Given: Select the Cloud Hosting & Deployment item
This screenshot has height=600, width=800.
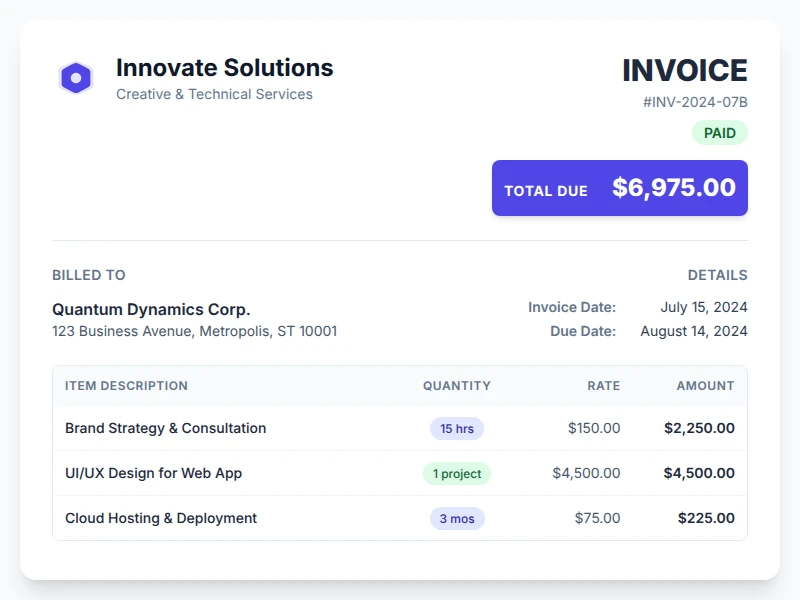Looking at the screenshot, I should tap(161, 518).
